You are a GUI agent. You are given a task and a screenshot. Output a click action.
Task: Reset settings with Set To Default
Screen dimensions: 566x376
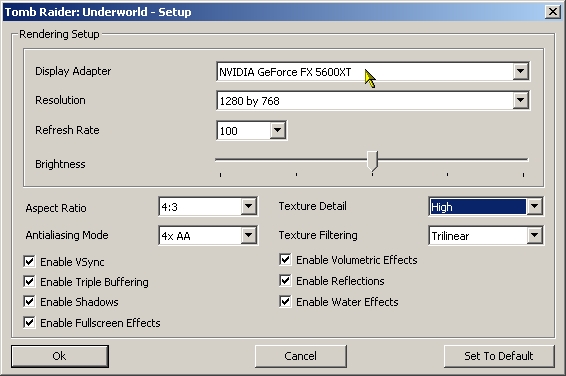(x=499, y=356)
